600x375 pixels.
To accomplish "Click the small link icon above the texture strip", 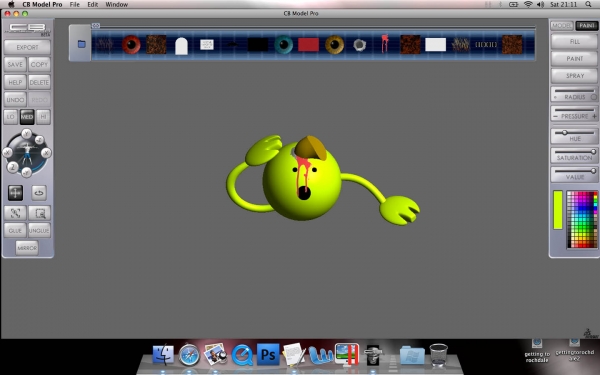I will tap(96, 26).
